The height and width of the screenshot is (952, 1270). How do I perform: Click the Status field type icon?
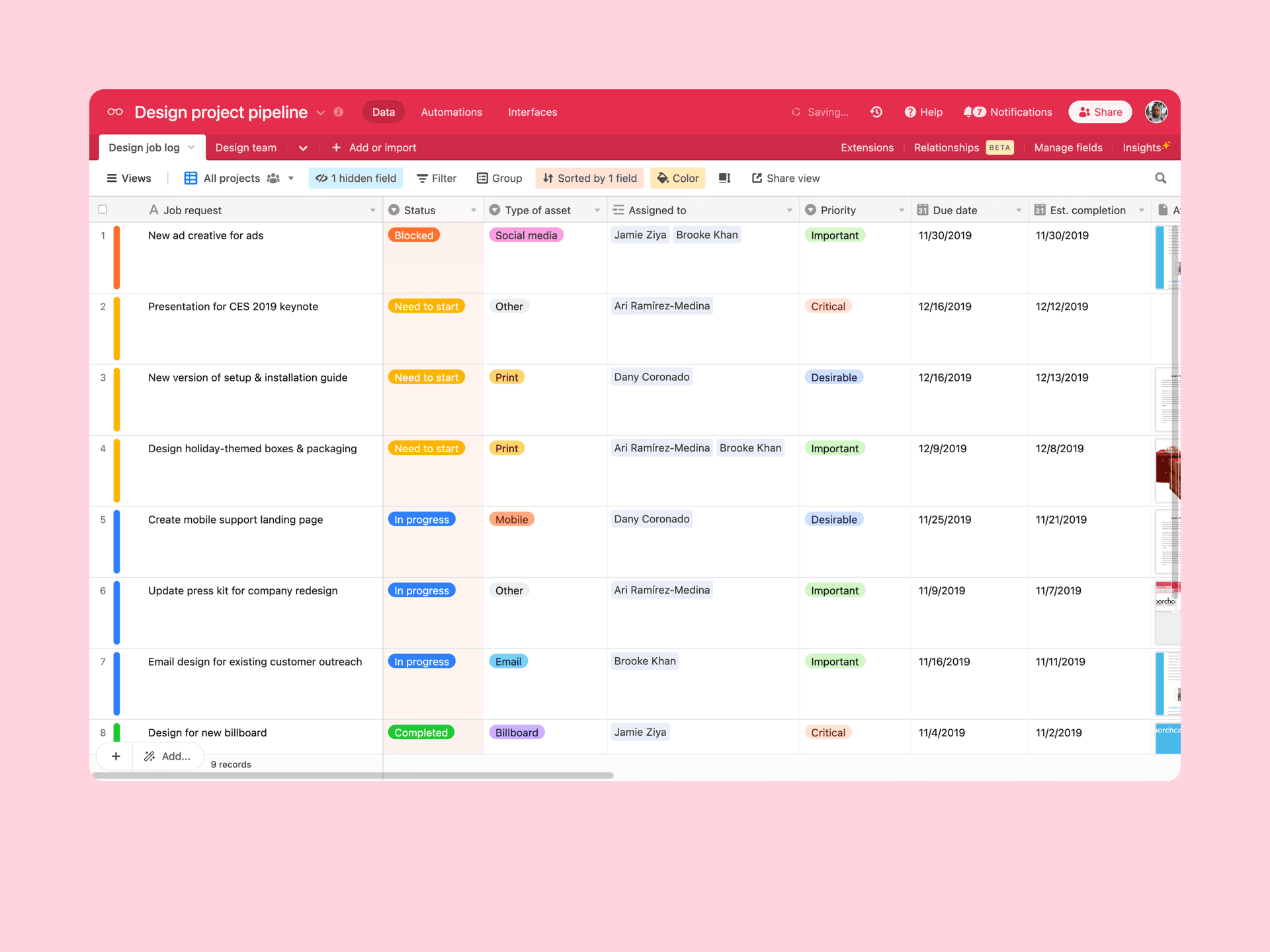(394, 210)
